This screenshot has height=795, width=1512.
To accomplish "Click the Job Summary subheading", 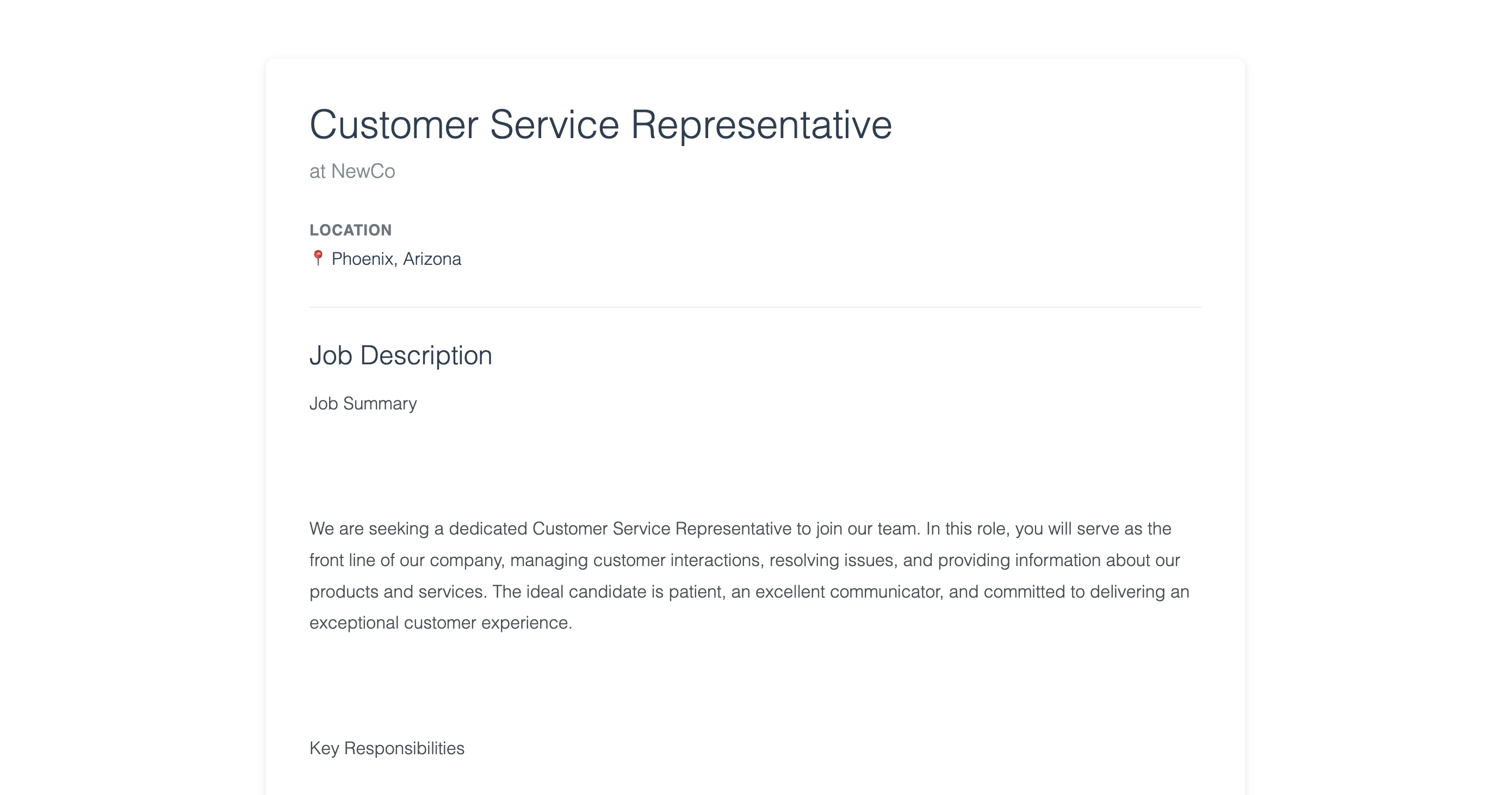I will click(x=363, y=403).
